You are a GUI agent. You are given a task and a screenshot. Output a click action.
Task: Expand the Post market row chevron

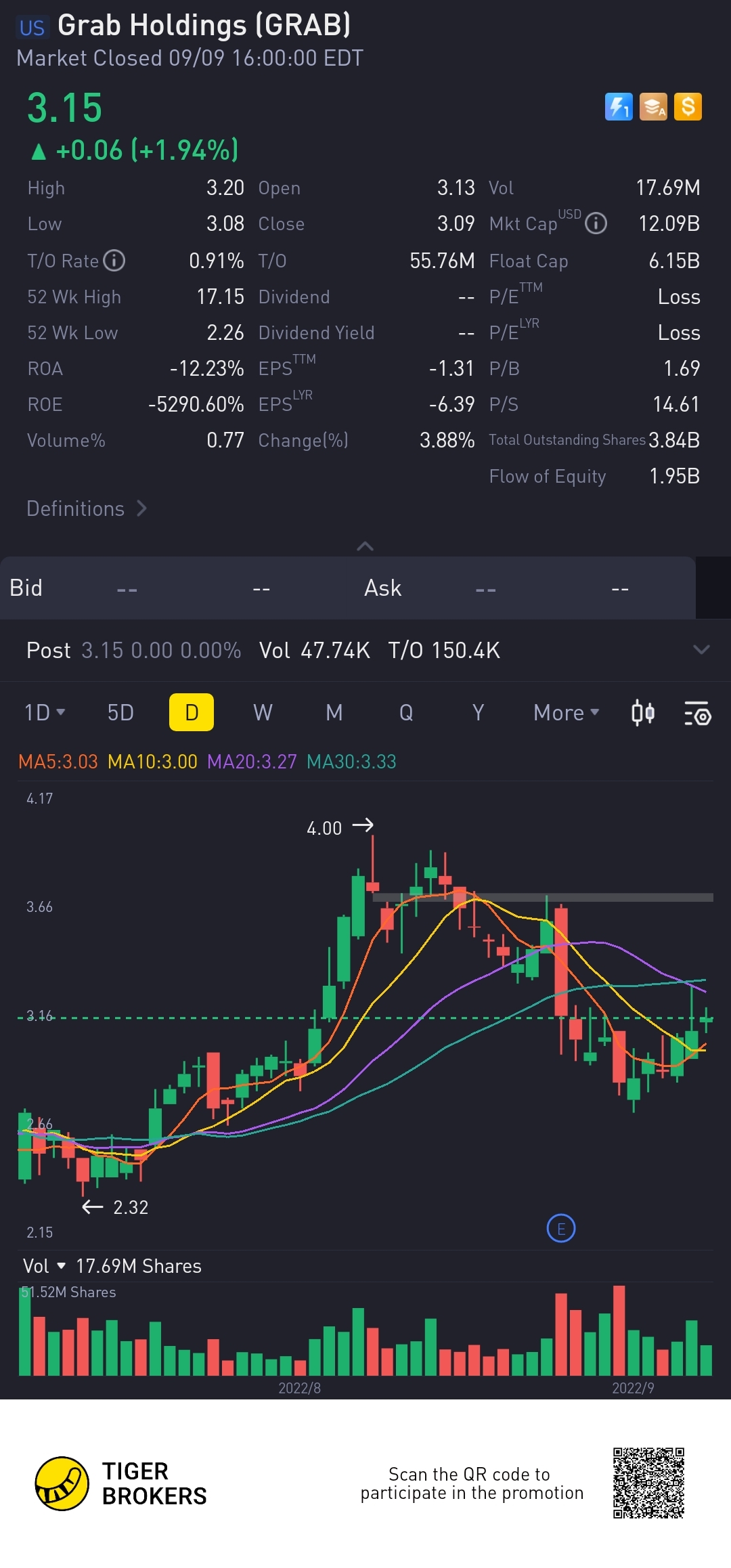(x=701, y=650)
